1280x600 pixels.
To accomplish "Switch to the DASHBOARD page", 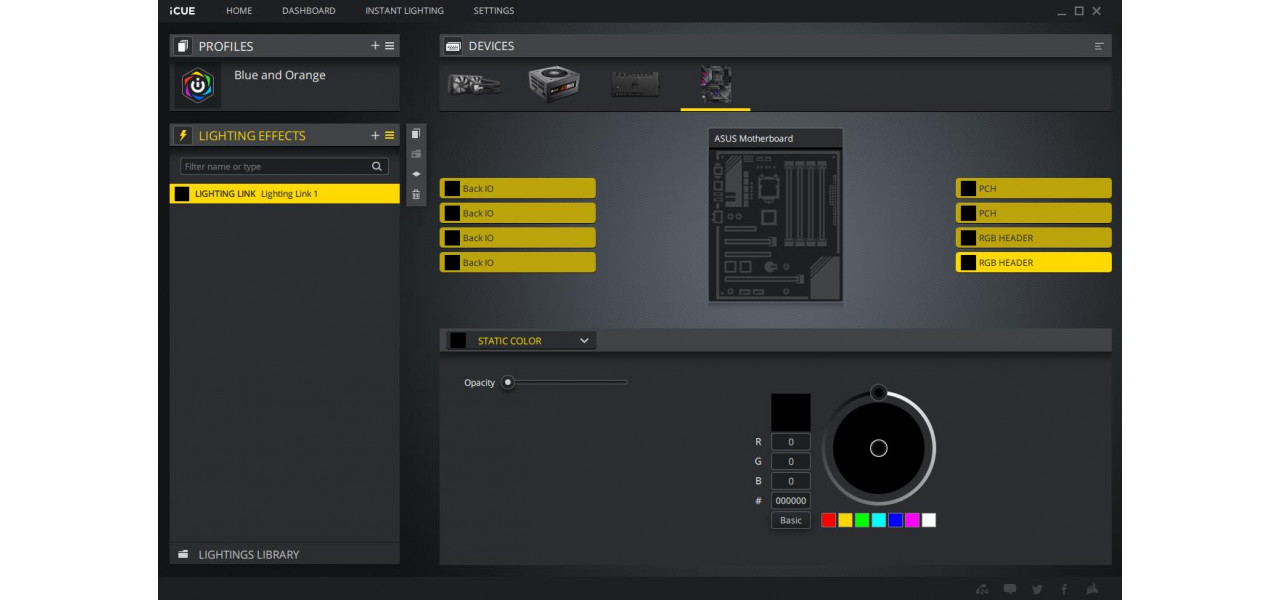I will (x=309, y=11).
